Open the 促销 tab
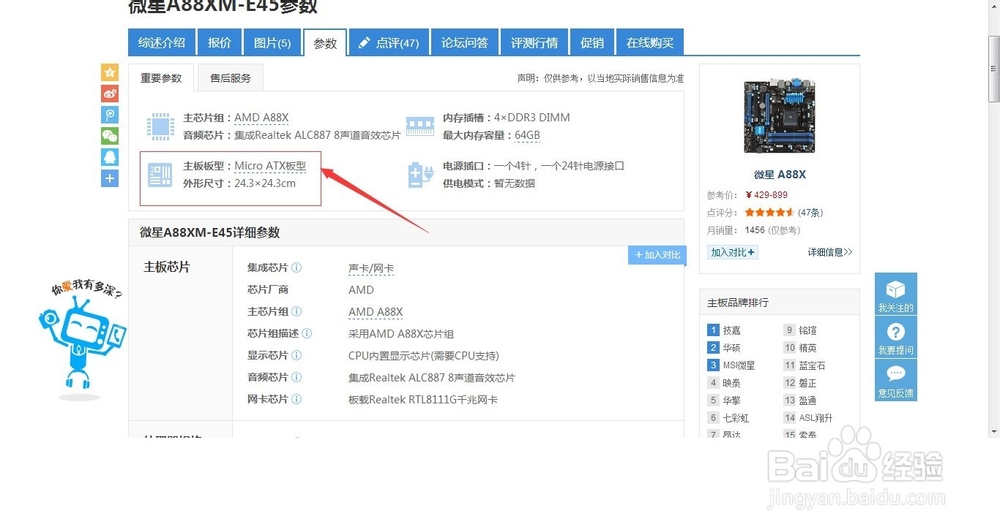 point(592,43)
